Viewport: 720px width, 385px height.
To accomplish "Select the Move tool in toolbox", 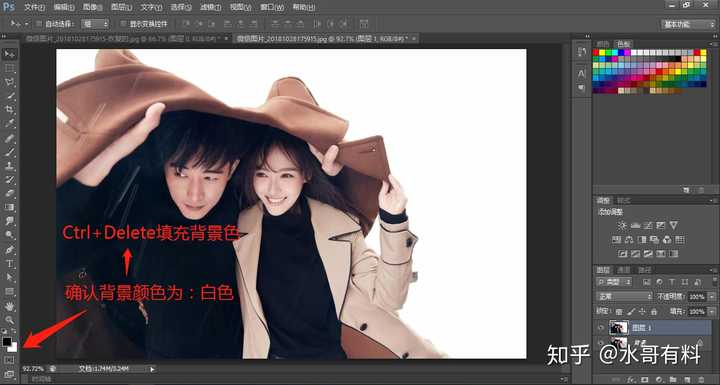I will (10, 54).
